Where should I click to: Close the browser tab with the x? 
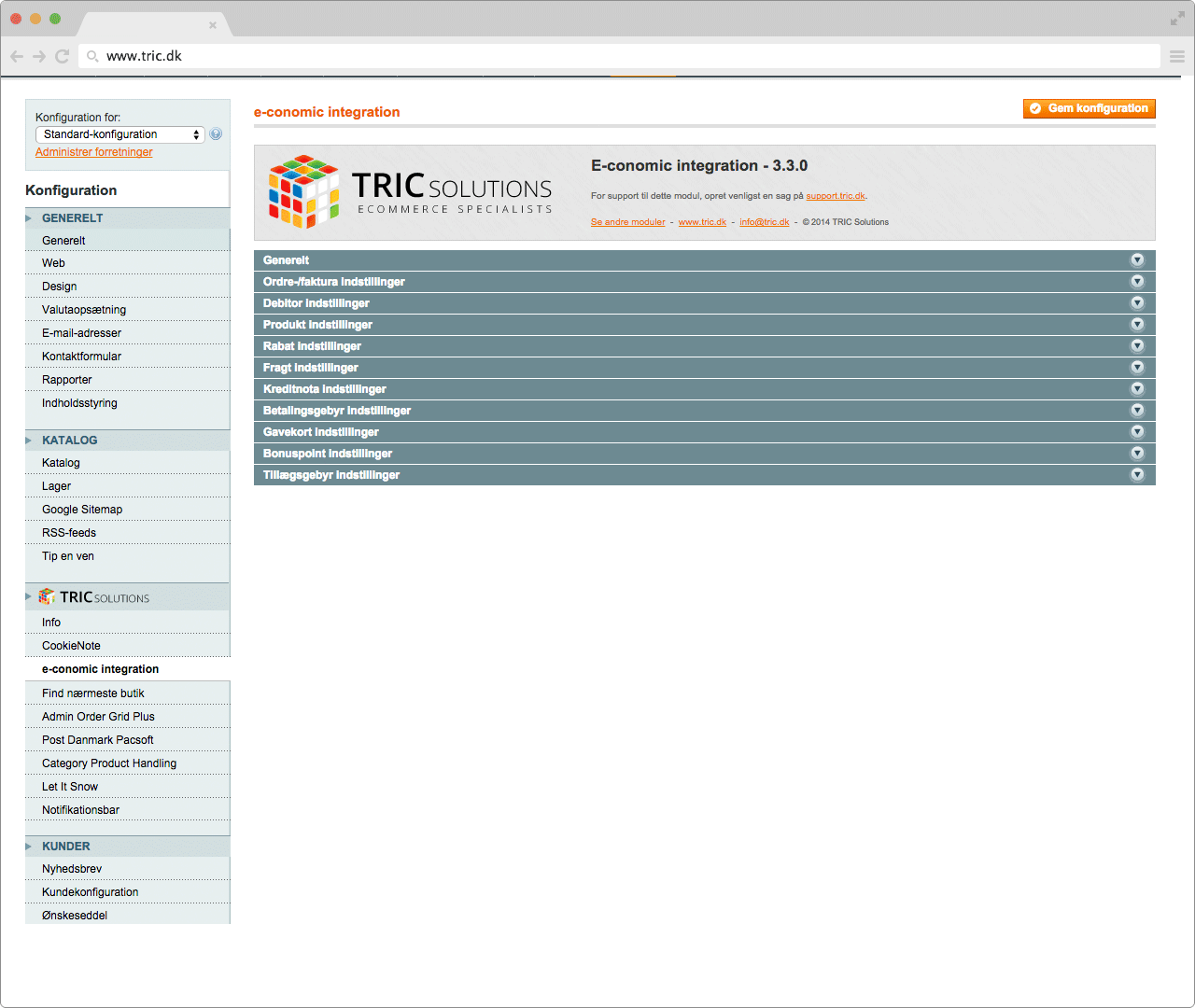click(x=213, y=25)
